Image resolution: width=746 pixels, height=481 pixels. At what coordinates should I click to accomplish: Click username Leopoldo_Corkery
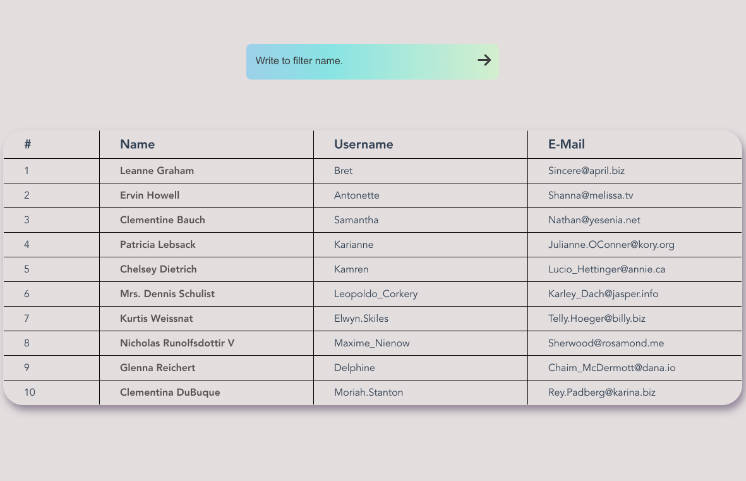tap(376, 294)
